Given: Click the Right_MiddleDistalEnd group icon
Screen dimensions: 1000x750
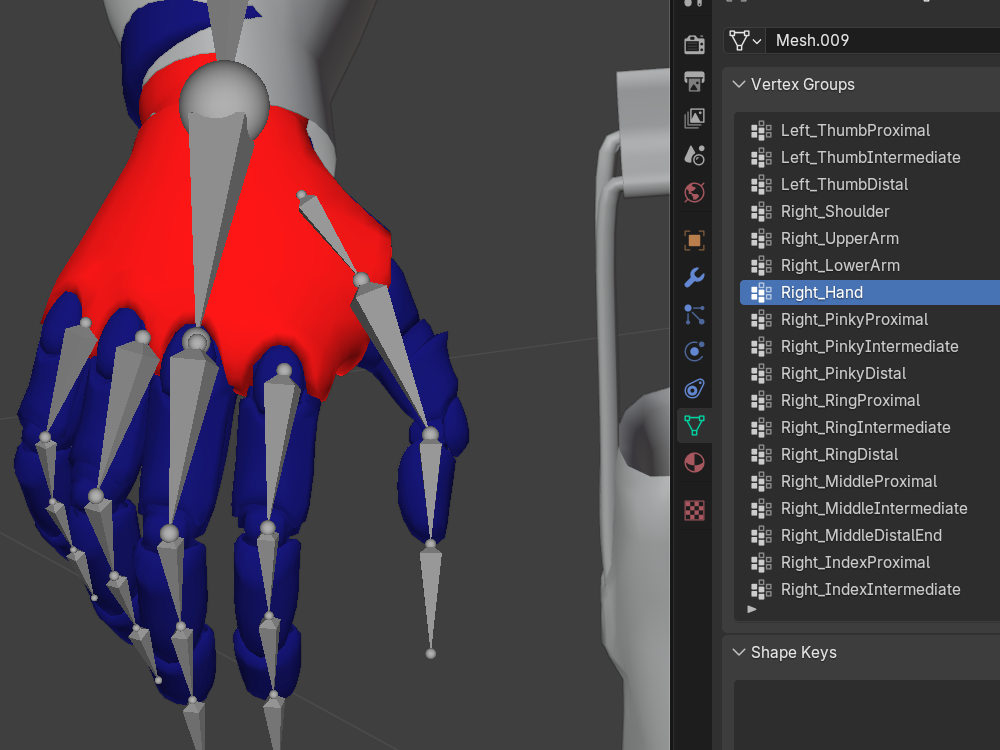Looking at the screenshot, I should (761, 536).
